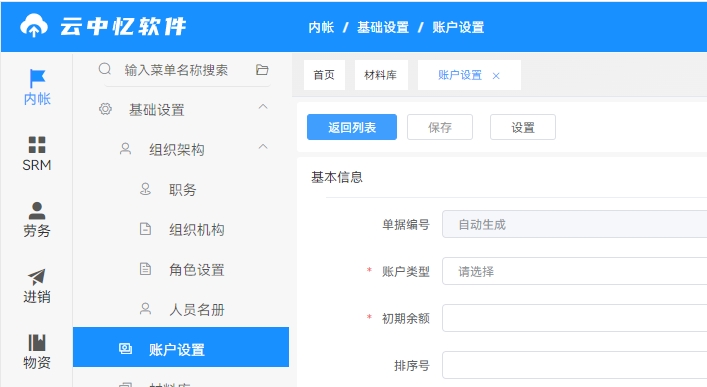The width and height of the screenshot is (707, 387).
Task: Click the 排序号 input field
Action: (574, 365)
